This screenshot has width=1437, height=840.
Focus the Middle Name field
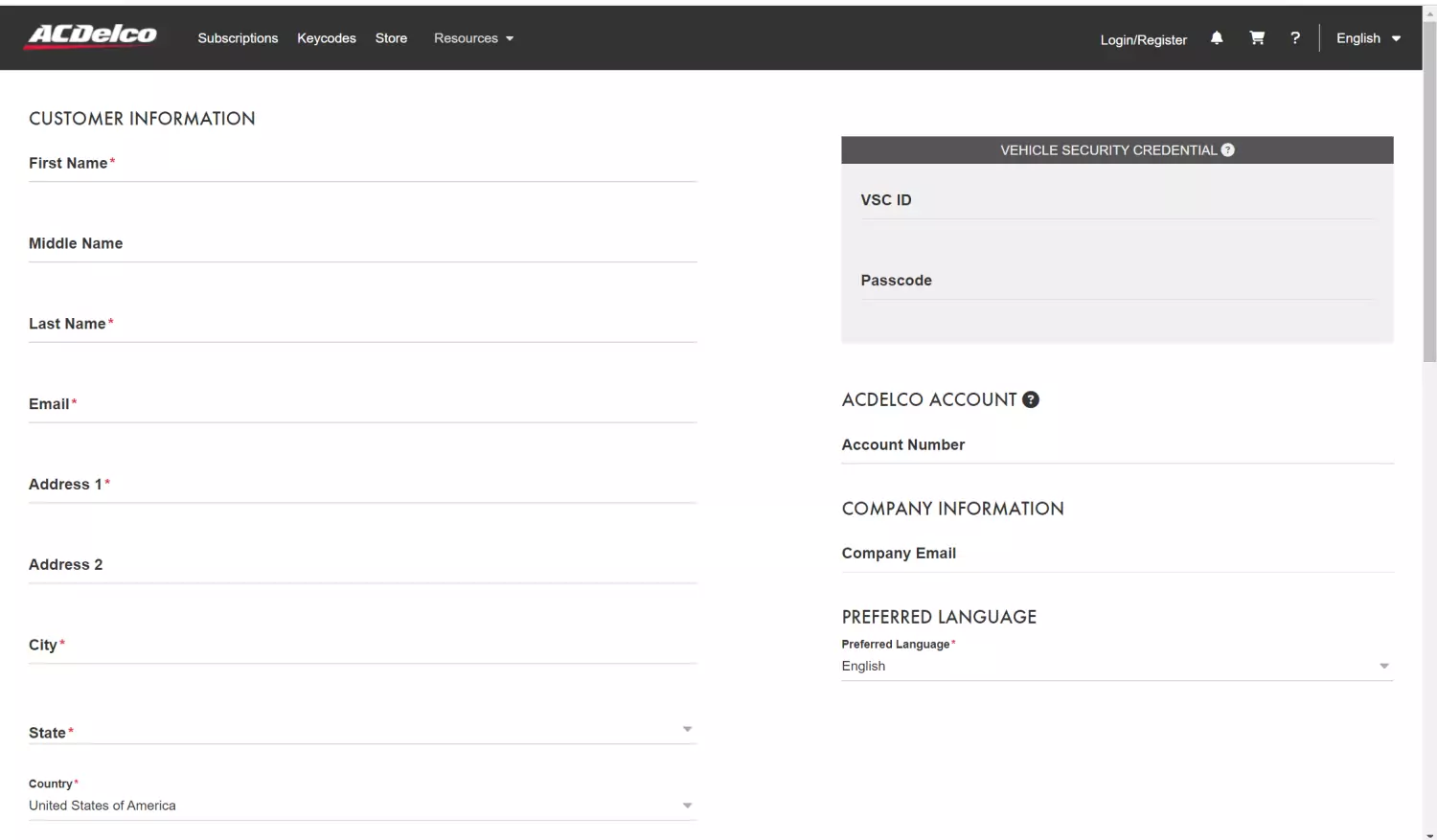tap(362, 244)
